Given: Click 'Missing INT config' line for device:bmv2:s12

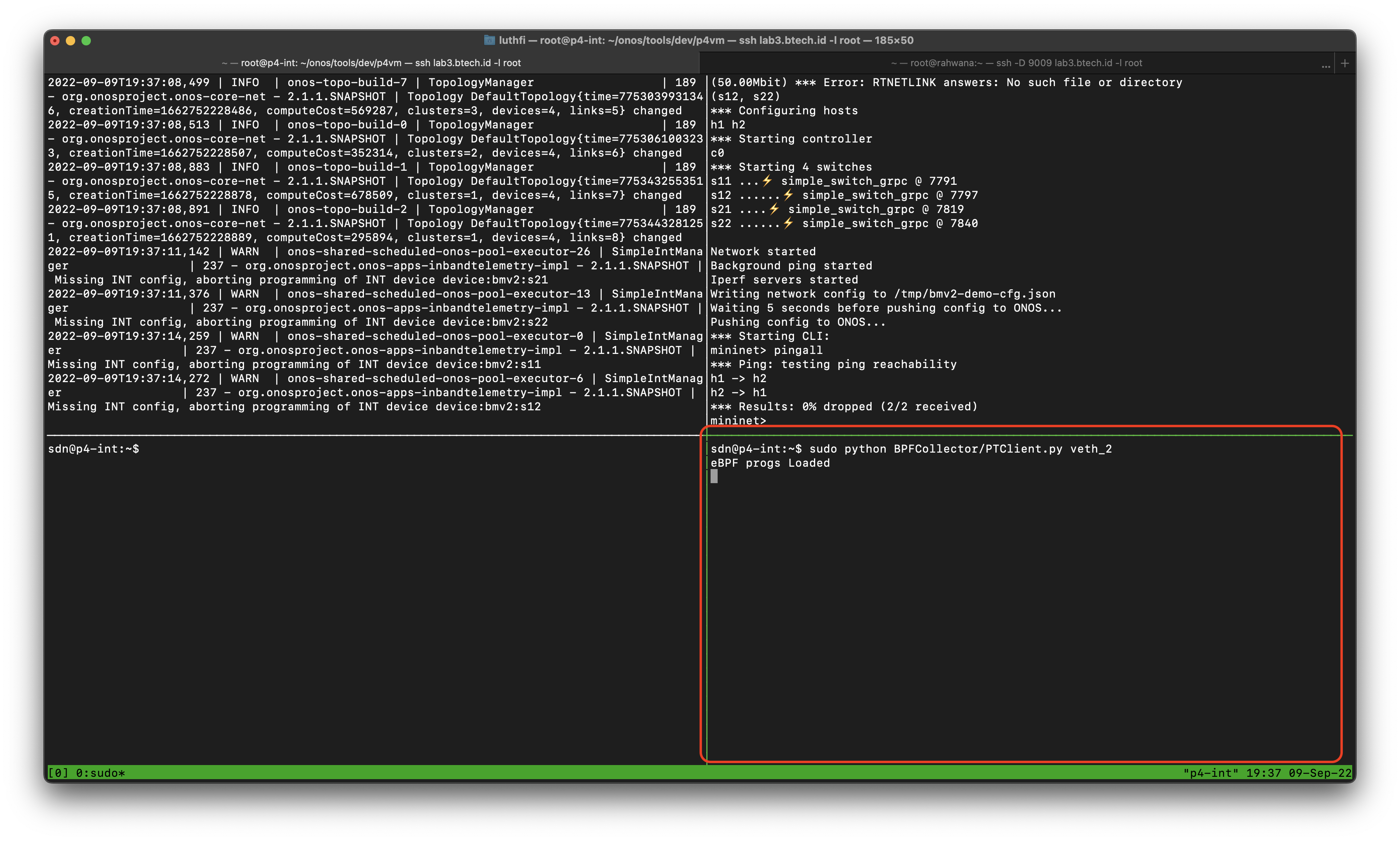Looking at the screenshot, I should pos(294,406).
